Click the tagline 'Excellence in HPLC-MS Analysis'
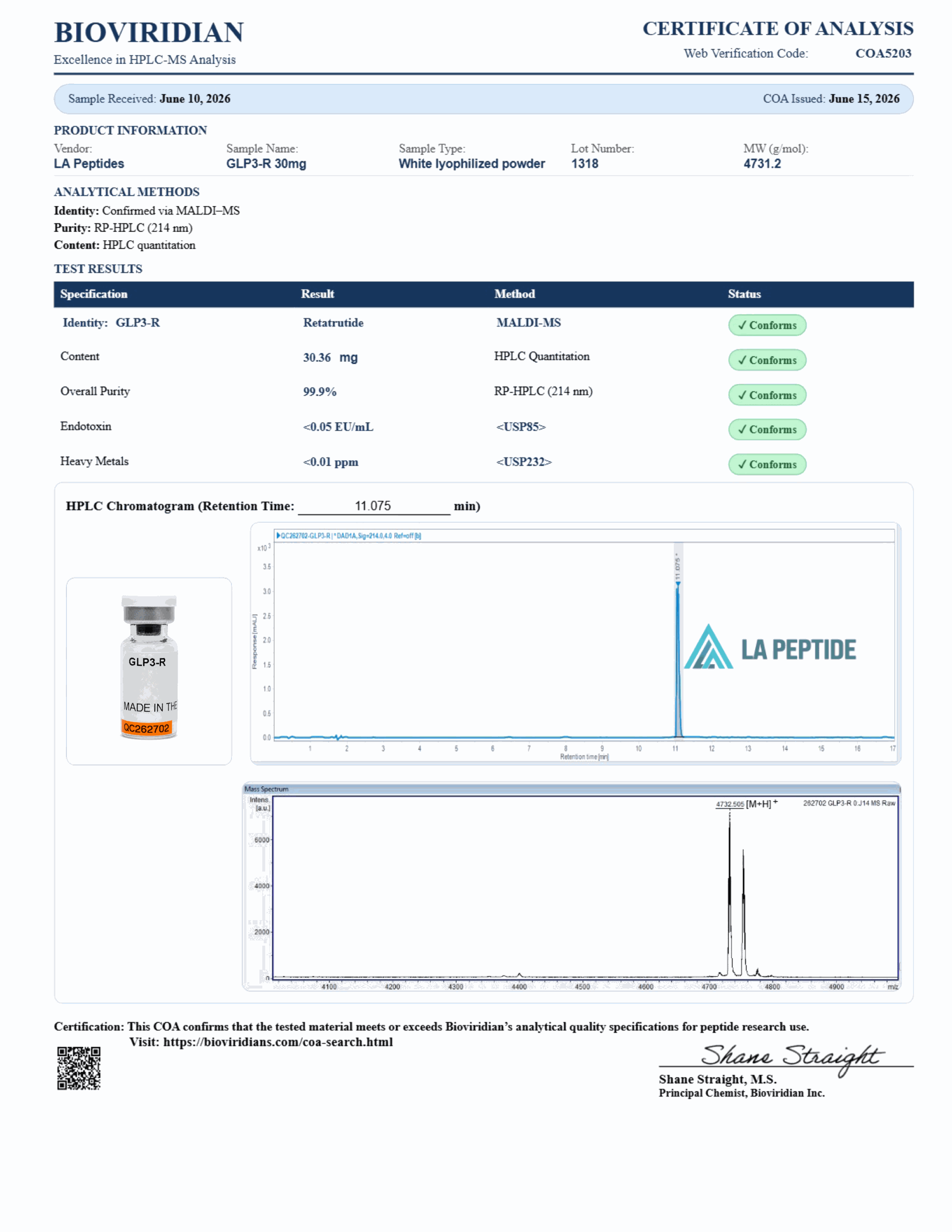The height and width of the screenshot is (1232, 952). point(145,60)
